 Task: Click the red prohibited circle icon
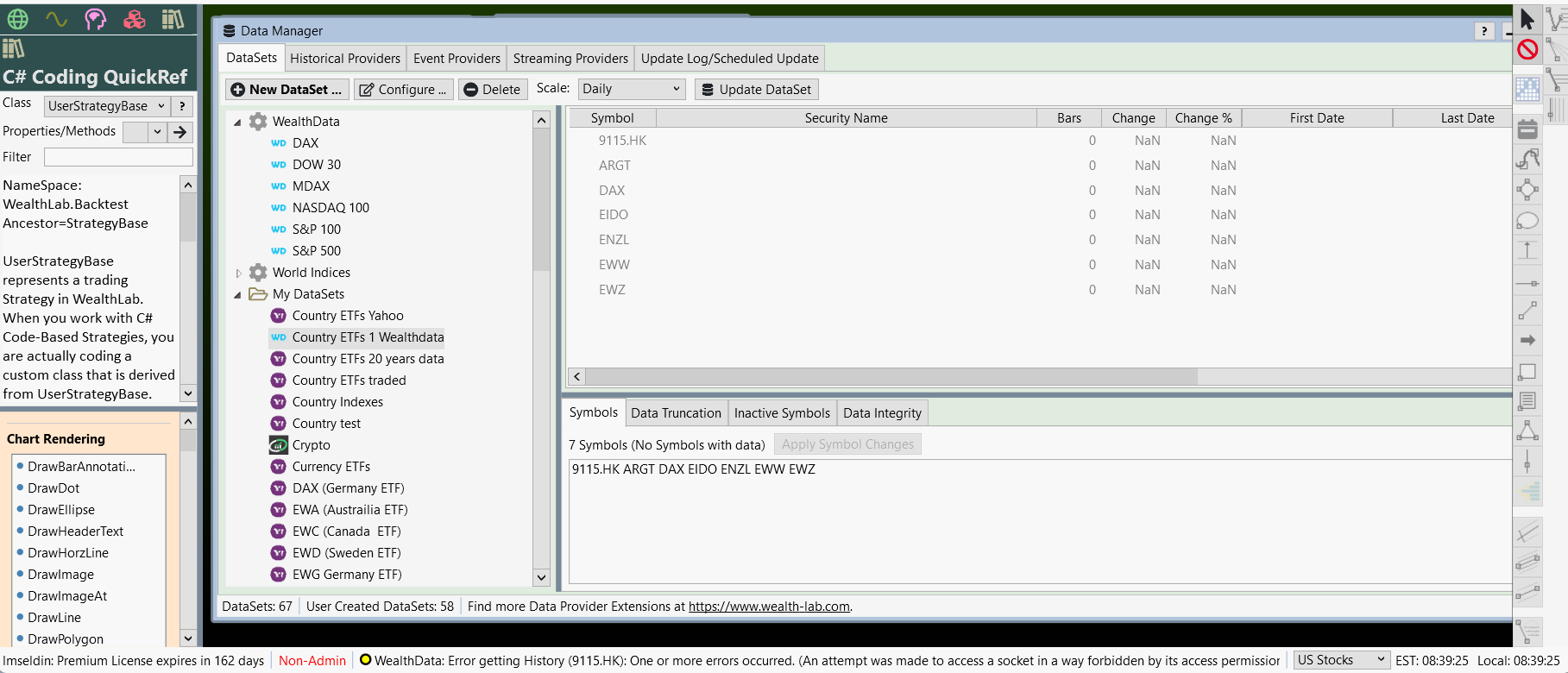[x=1527, y=49]
